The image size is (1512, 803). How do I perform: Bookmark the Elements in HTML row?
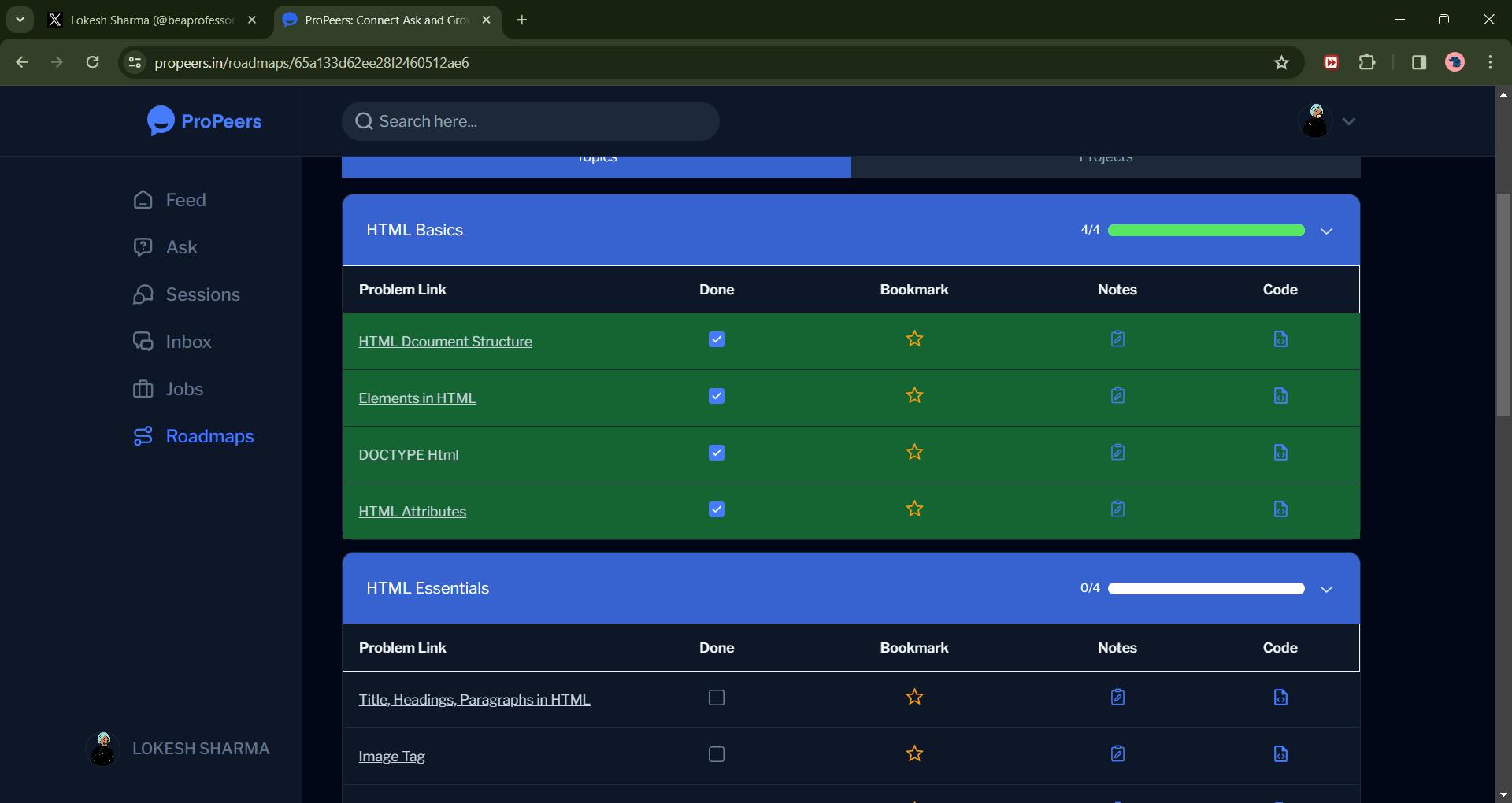pos(914,396)
